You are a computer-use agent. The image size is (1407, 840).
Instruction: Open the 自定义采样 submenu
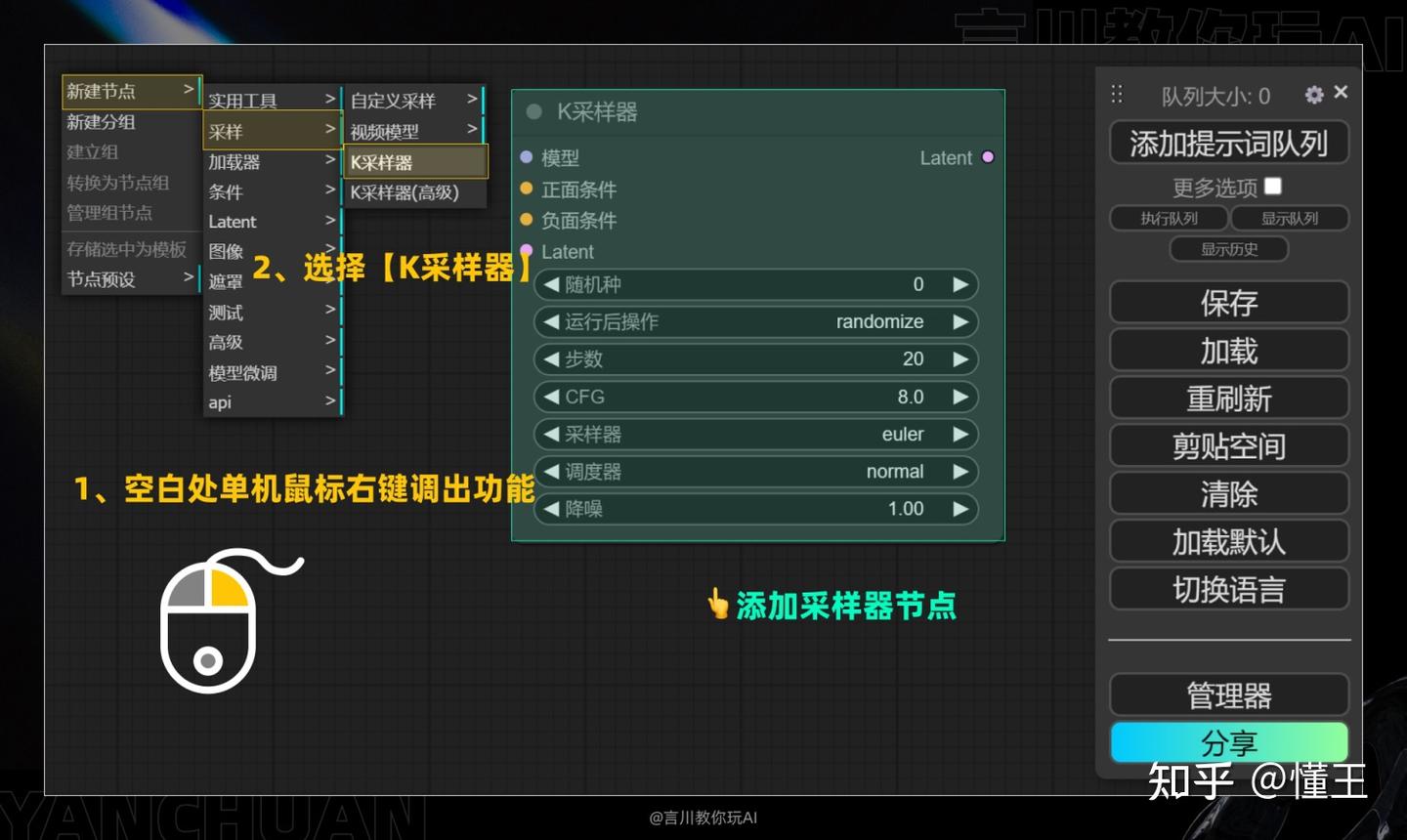[414, 100]
